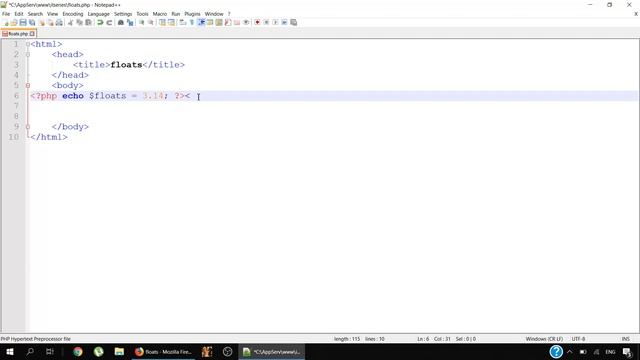
Task: Open the Edit menu
Action: point(19,14)
